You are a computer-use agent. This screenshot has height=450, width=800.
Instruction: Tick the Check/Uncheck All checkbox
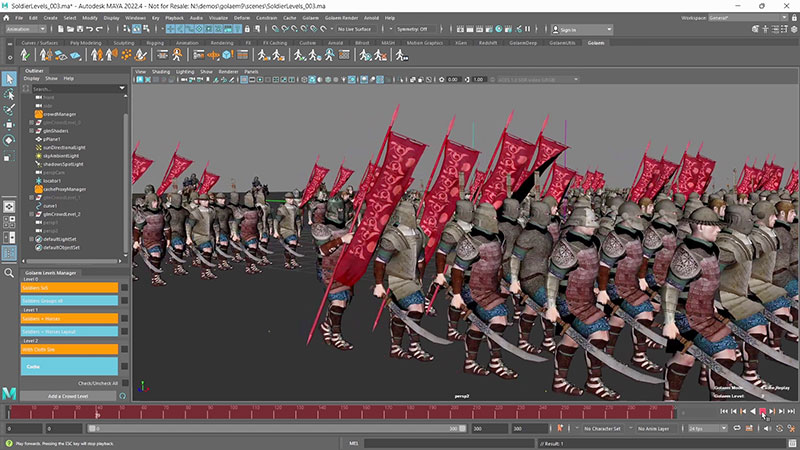point(124,383)
